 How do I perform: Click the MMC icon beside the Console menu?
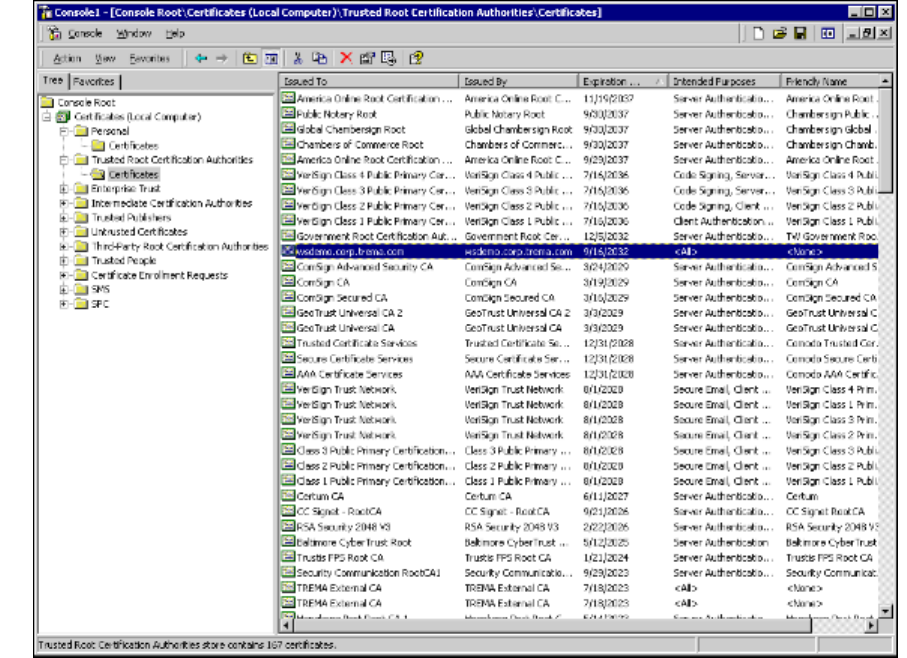pyautogui.click(x=55, y=34)
